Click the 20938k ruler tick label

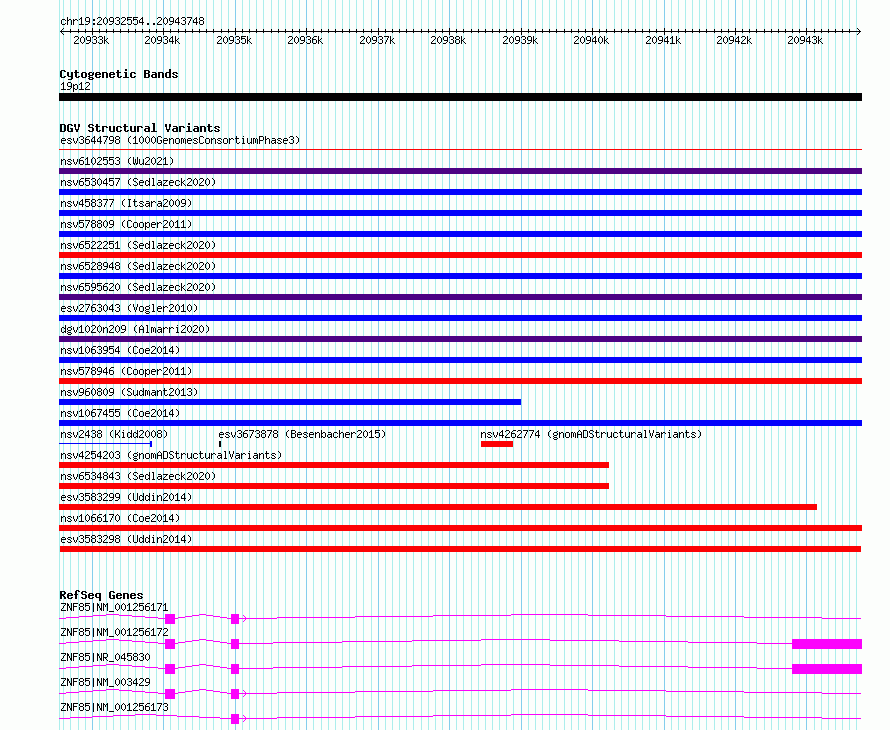(448, 40)
